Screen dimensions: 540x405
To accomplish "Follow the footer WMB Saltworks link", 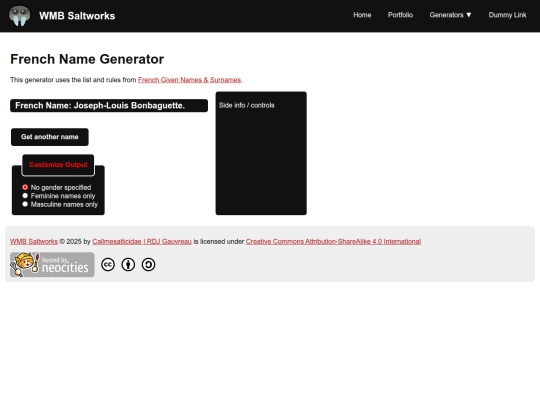I will (34, 241).
